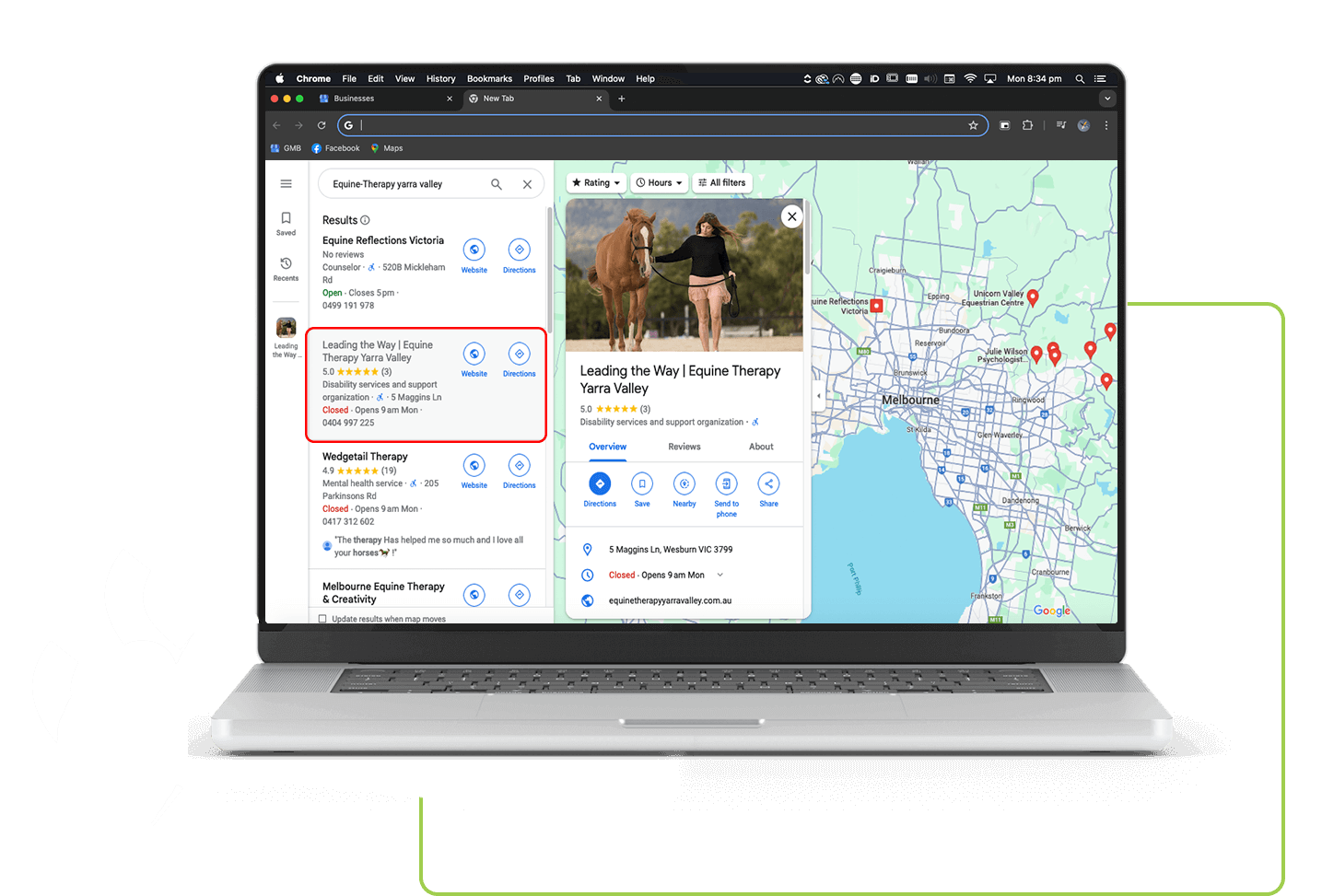
Task: Close the Leading the Way place panel
Action: click(792, 216)
